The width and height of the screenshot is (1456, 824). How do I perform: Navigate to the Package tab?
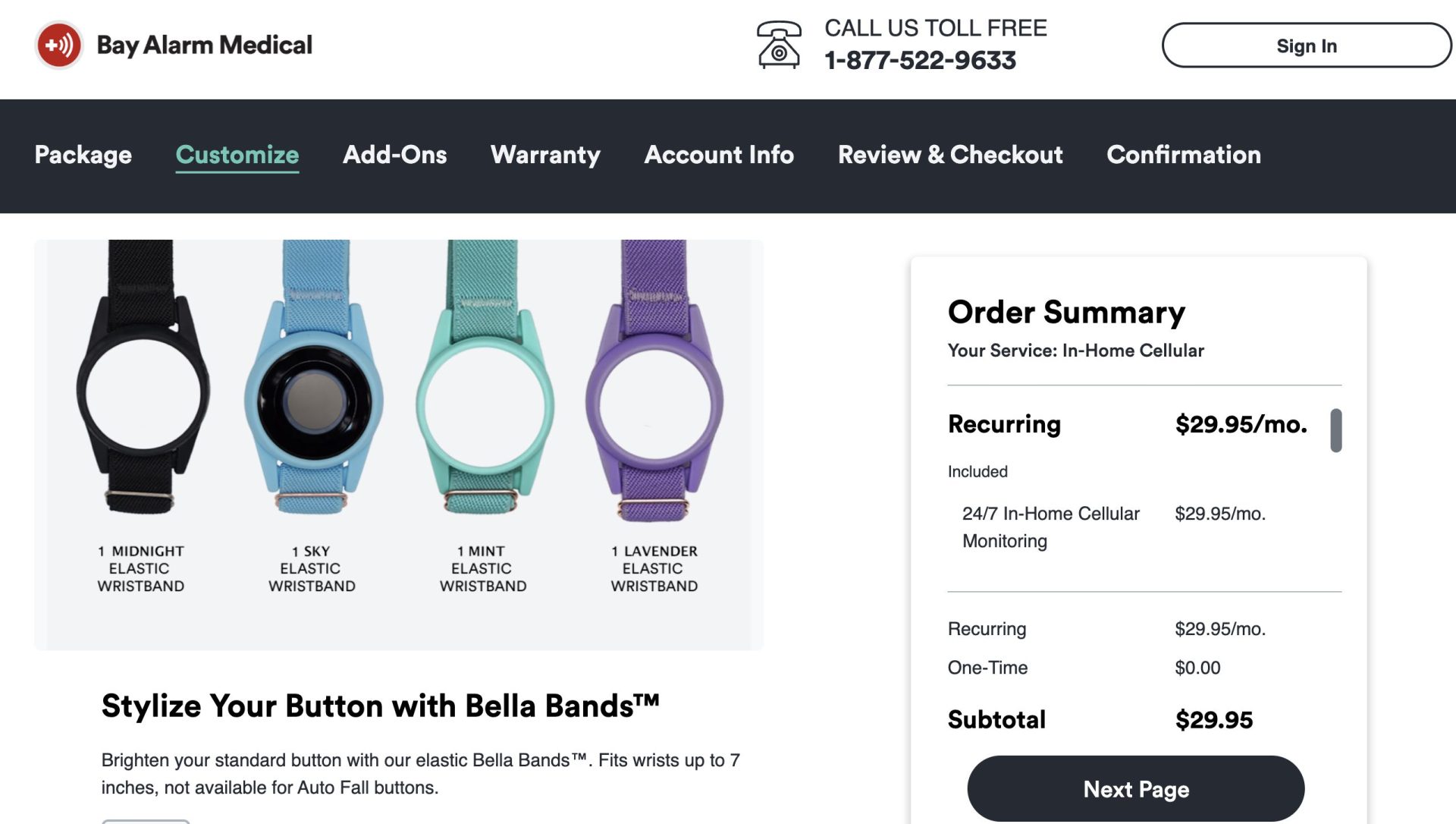[x=82, y=155]
